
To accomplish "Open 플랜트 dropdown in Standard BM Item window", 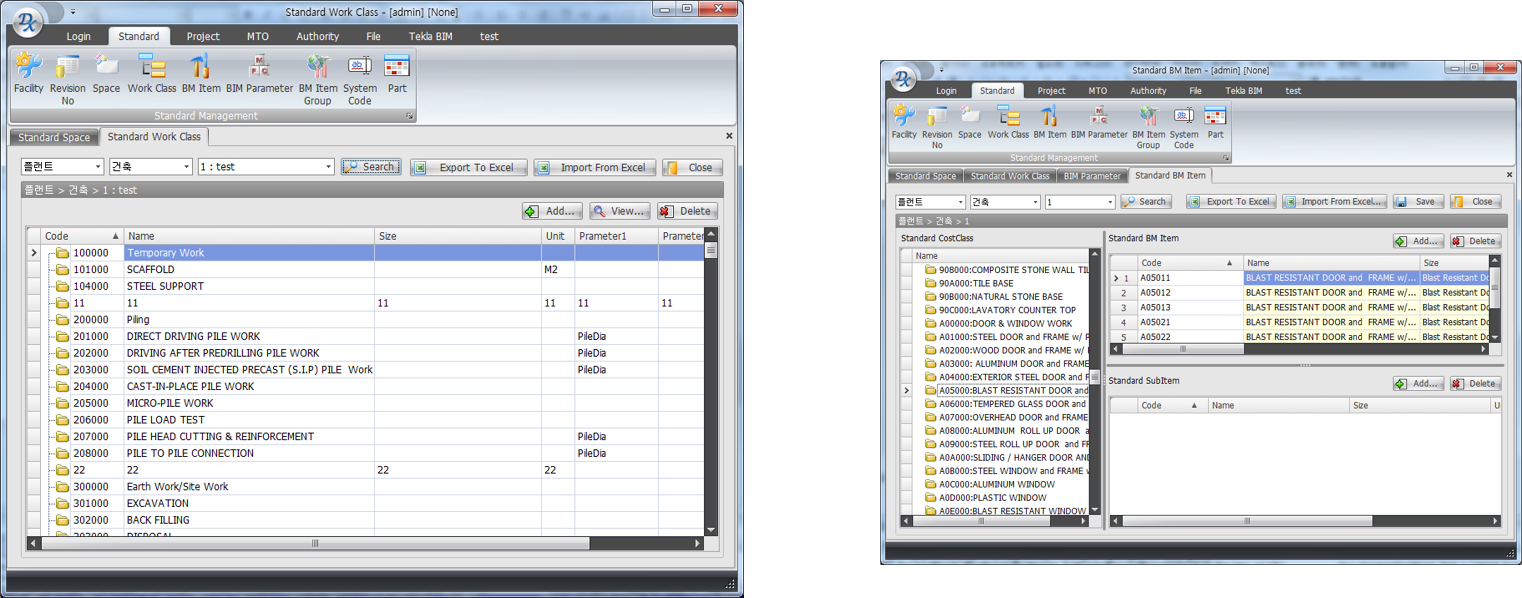I will 960,202.
